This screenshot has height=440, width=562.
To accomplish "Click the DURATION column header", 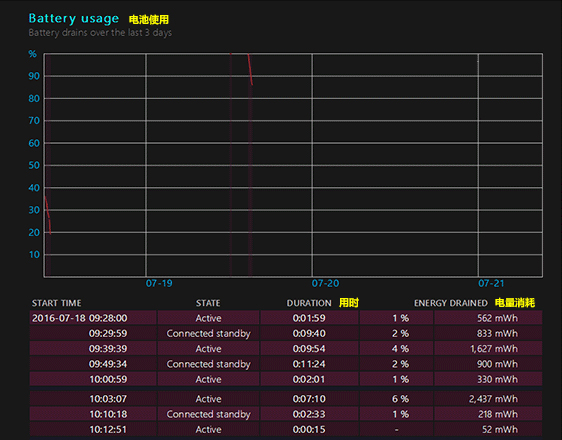I will click(309, 303).
